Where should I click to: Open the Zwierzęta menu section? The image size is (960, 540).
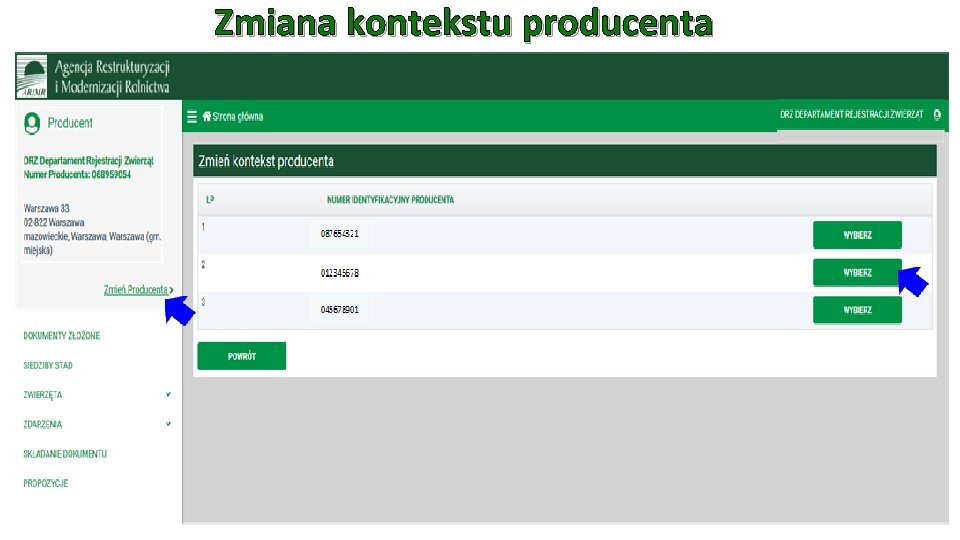pyautogui.click(x=42, y=395)
